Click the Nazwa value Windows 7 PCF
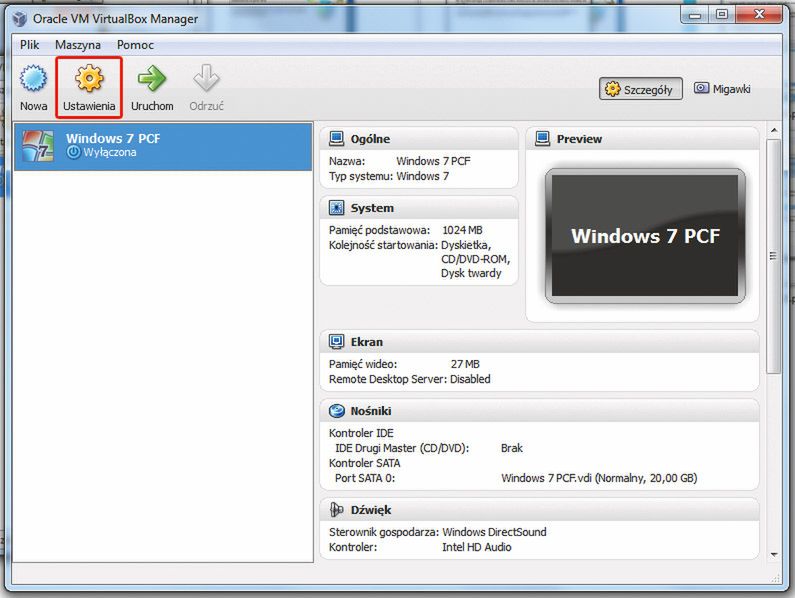The width and height of the screenshot is (795, 598). click(x=433, y=161)
